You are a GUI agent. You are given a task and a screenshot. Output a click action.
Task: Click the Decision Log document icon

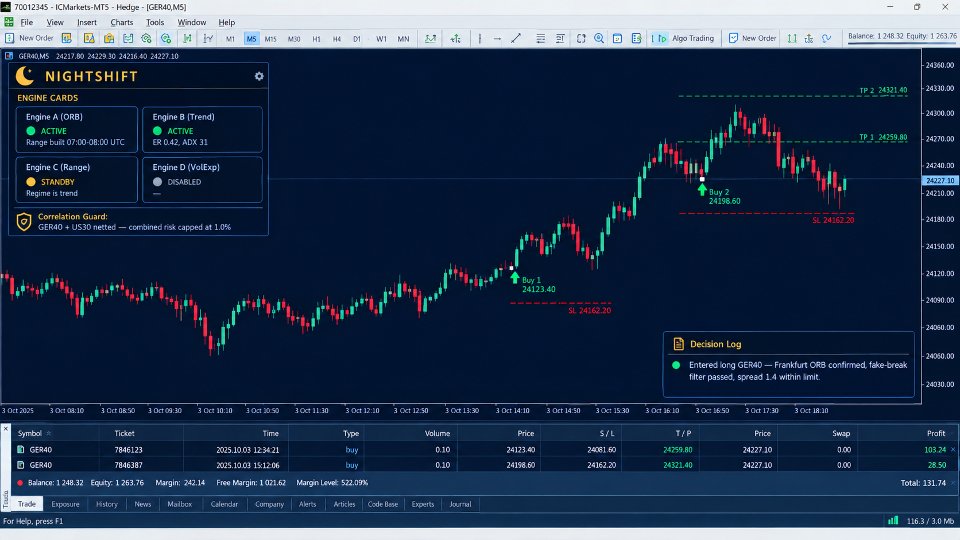[x=678, y=344]
